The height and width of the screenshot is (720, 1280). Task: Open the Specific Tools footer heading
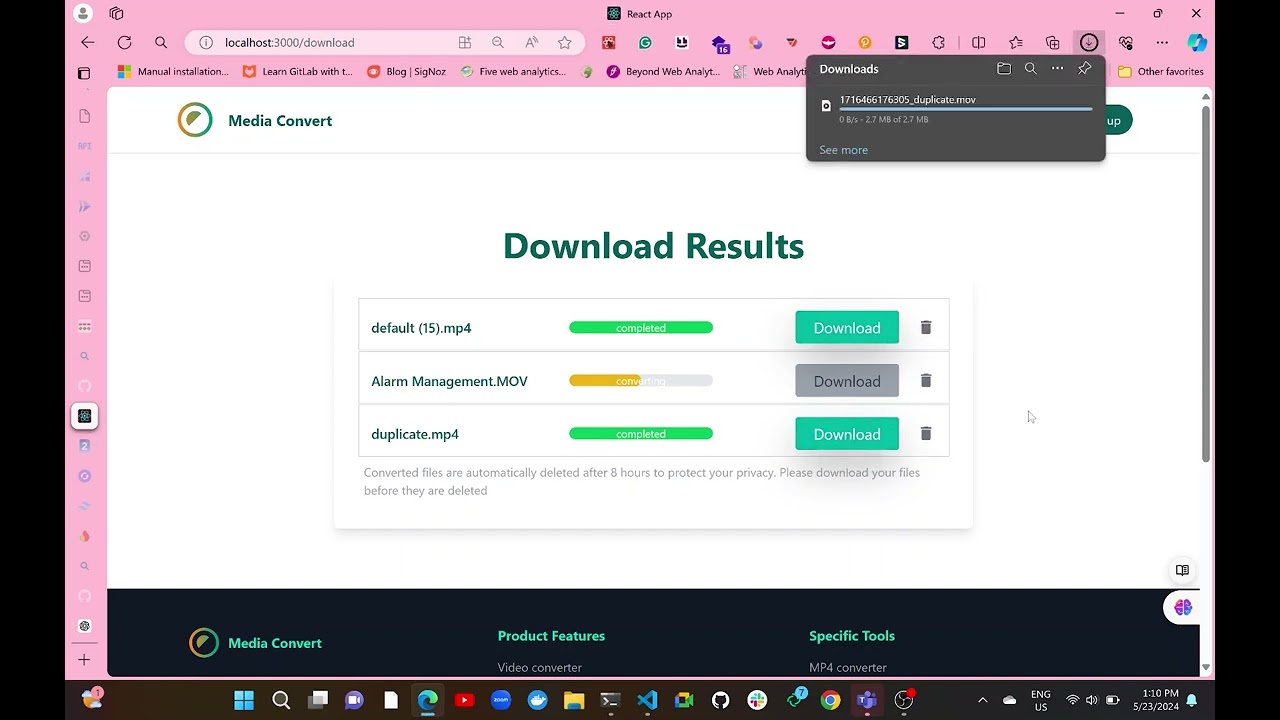pos(852,636)
